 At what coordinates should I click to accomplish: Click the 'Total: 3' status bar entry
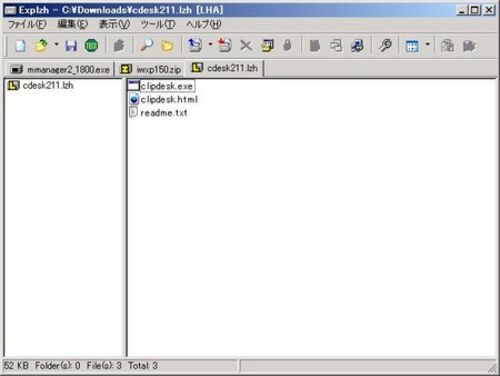pyautogui.click(x=143, y=366)
